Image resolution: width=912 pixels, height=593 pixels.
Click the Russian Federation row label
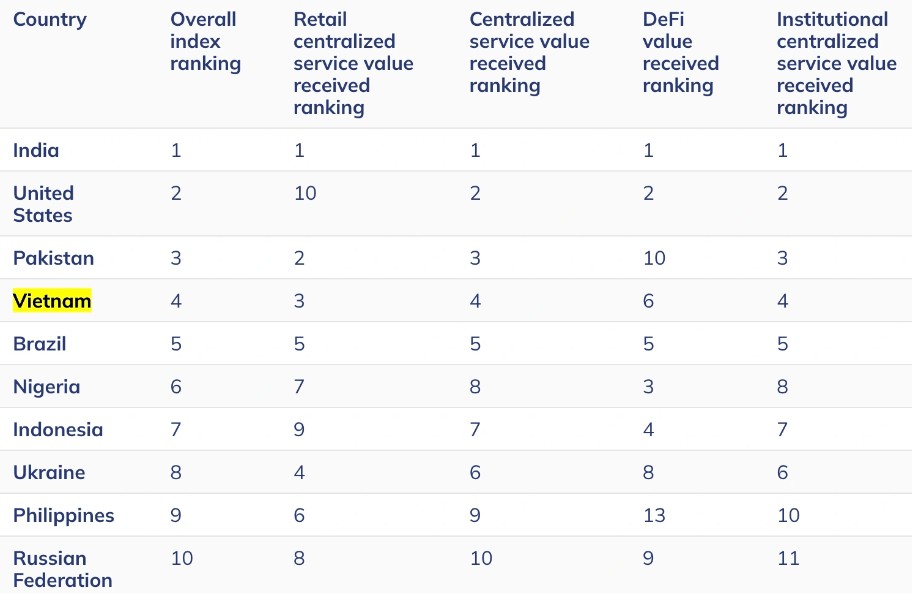click(x=62, y=569)
